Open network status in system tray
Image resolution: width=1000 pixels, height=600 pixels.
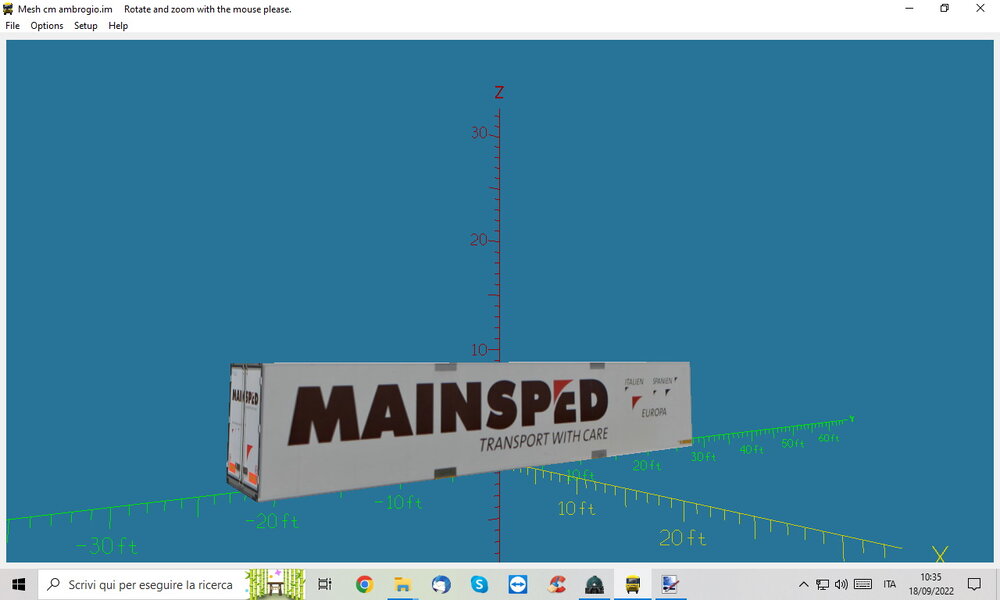pyautogui.click(x=823, y=584)
